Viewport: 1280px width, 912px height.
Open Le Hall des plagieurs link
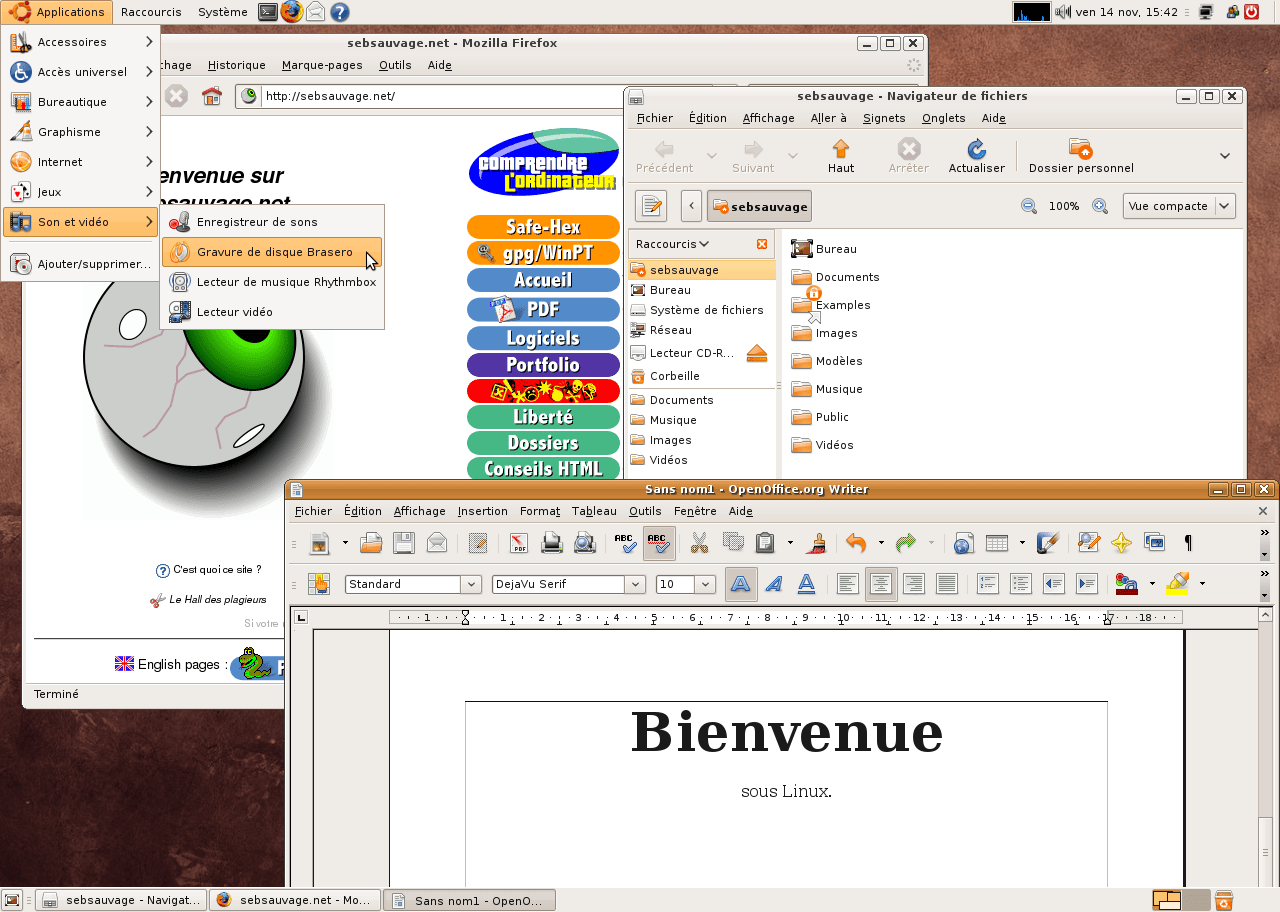point(217,600)
